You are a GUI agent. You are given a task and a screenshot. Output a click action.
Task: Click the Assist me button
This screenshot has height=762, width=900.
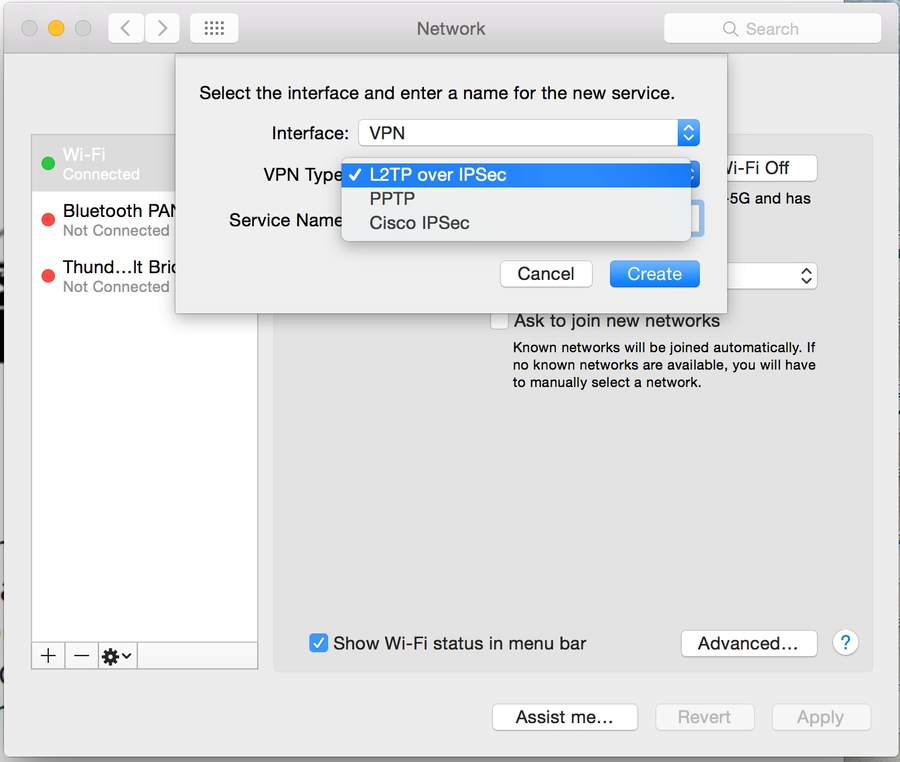point(565,717)
